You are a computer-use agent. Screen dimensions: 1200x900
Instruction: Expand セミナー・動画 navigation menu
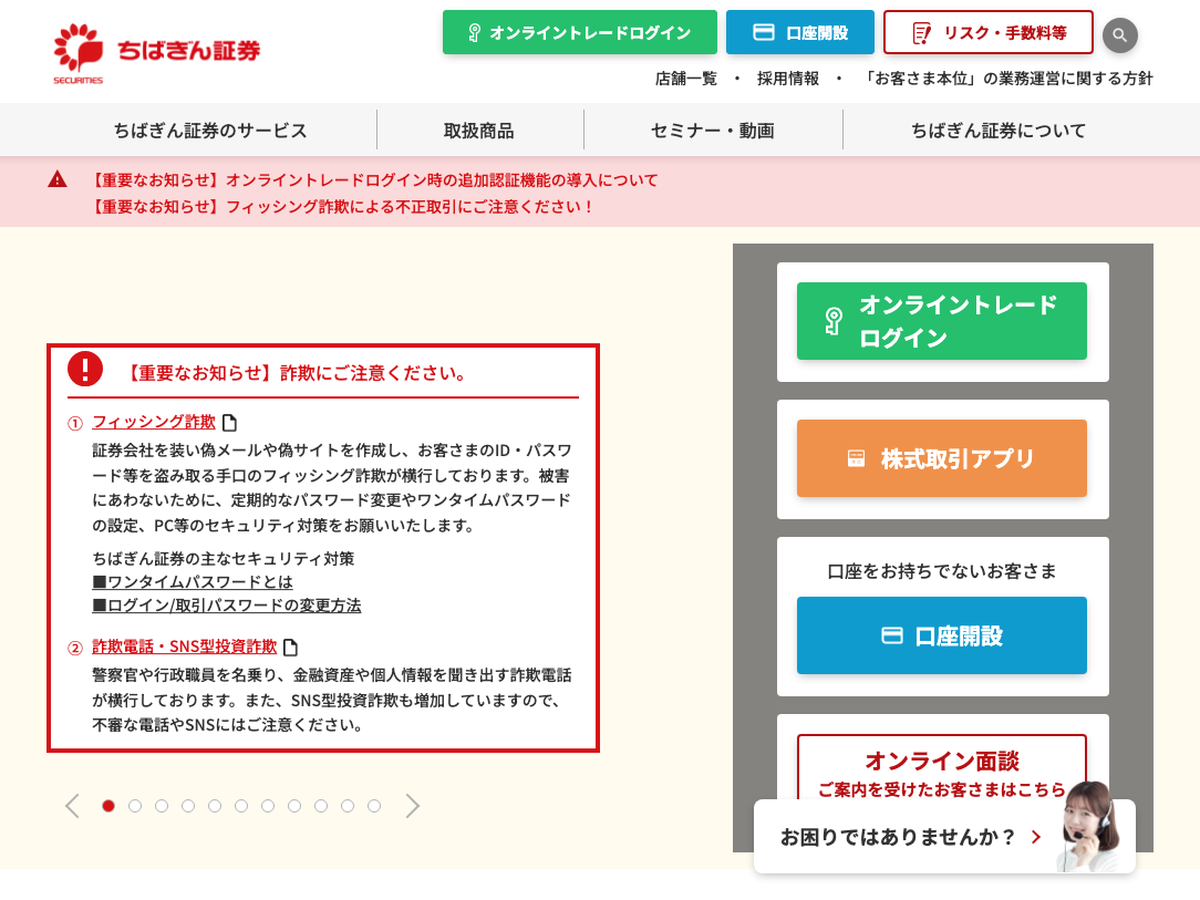coord(712,130)
